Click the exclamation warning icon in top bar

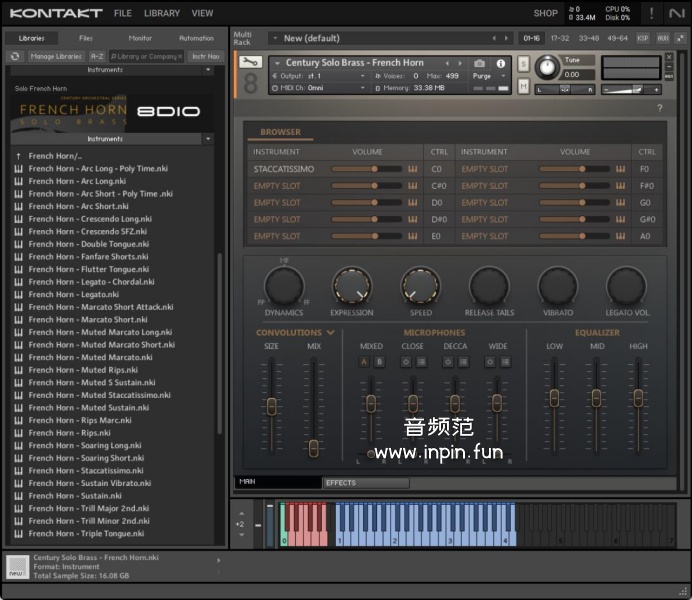point(651,13)
